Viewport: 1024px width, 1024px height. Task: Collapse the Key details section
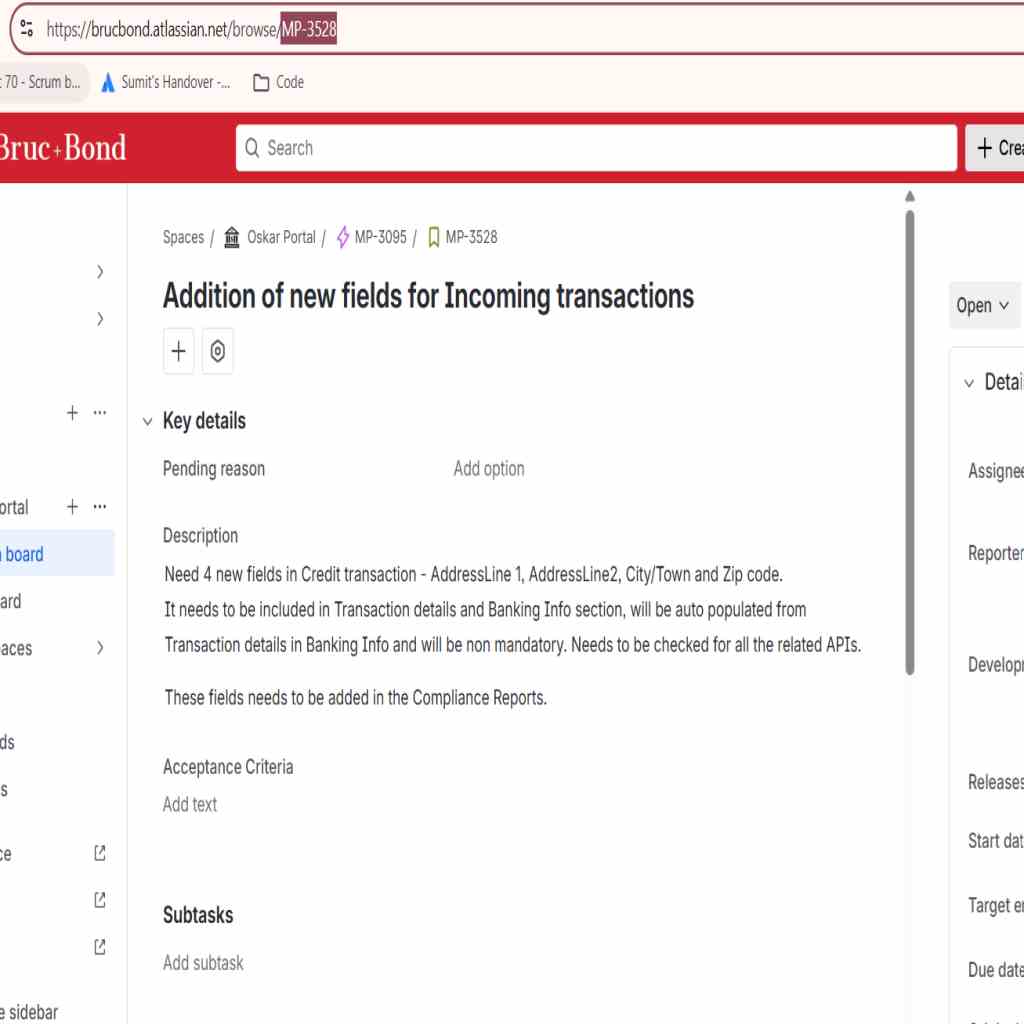point(148,422)
